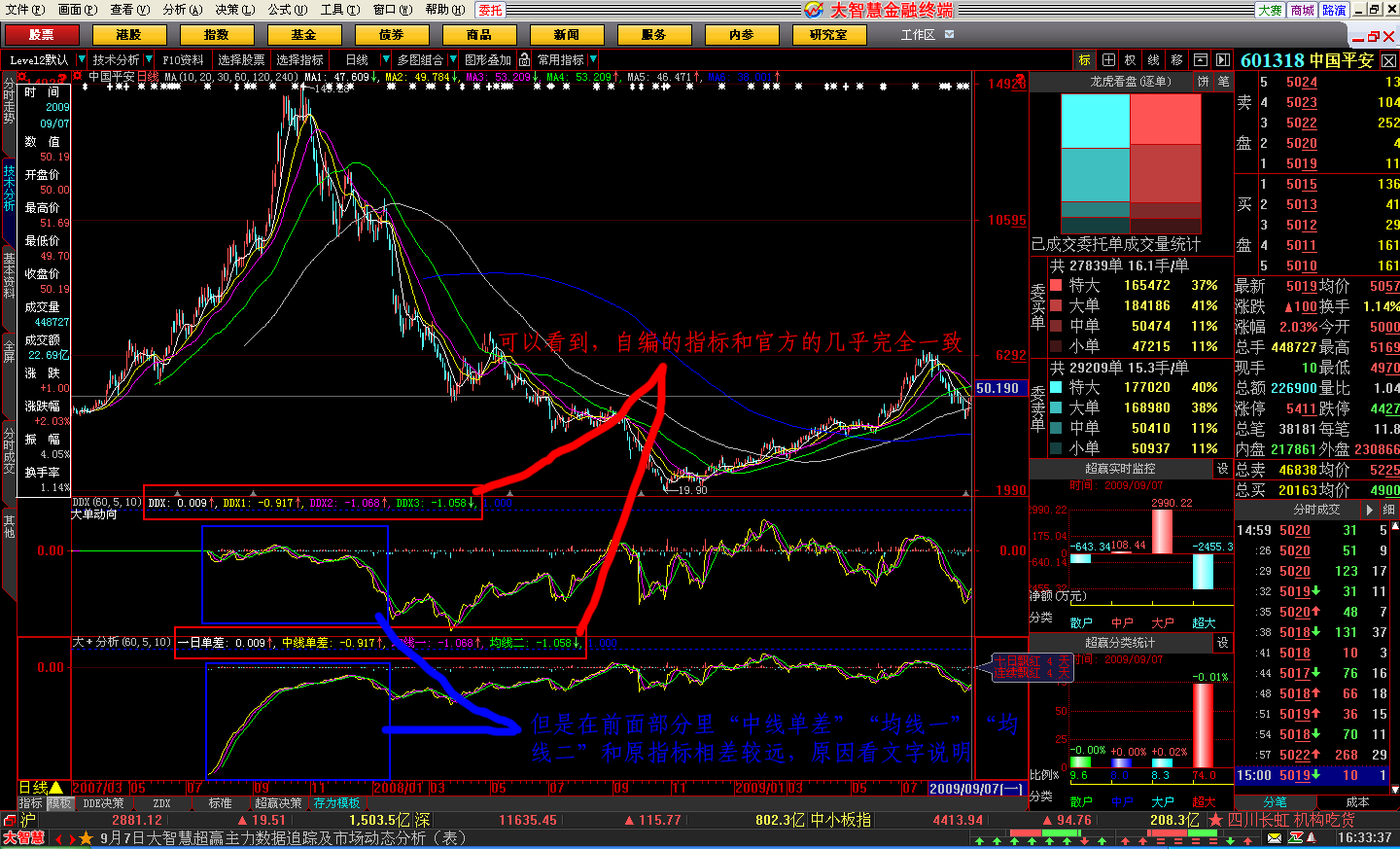Click the F10资料 toolbar item
The width and height of the screenshot is (1400, 849).
184,60
